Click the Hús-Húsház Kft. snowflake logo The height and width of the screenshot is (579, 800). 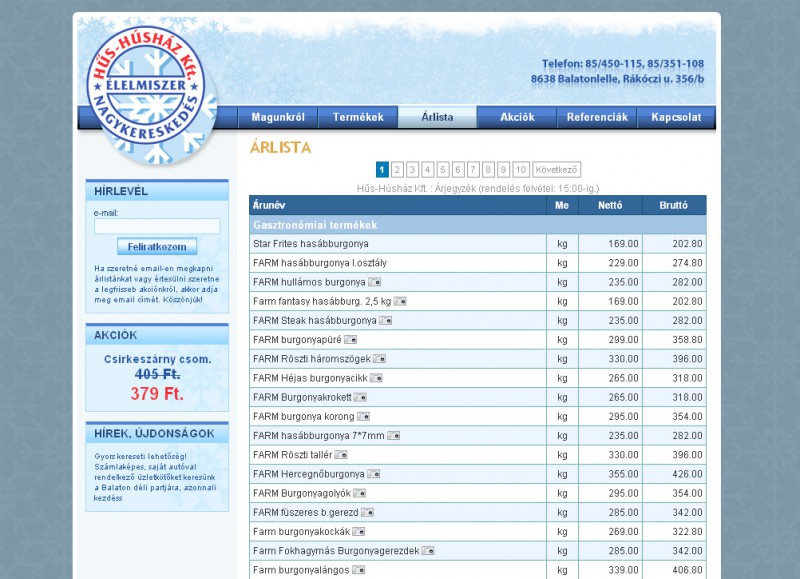[x=147, y=95]
